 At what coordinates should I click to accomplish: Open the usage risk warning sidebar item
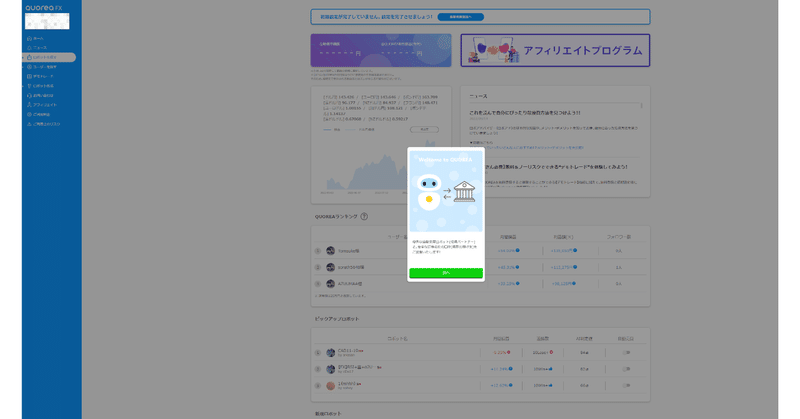[43, 124]
